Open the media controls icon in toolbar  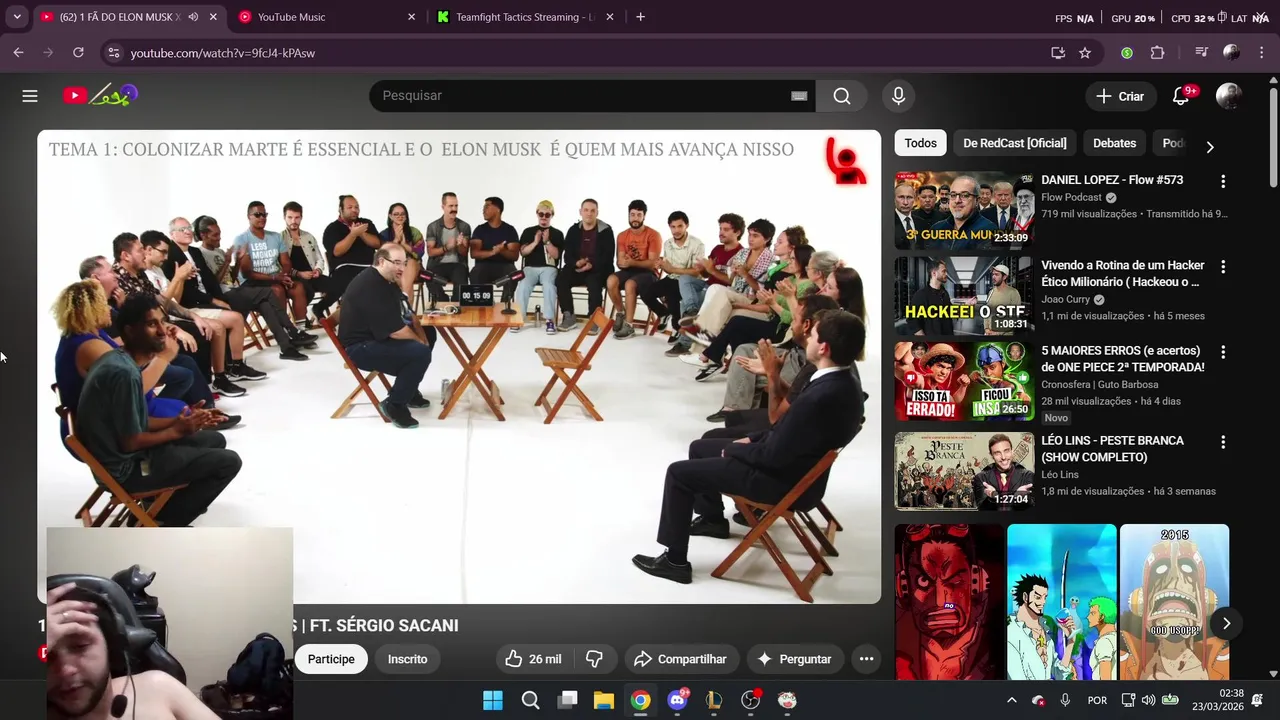click(x=1202, y=53)
